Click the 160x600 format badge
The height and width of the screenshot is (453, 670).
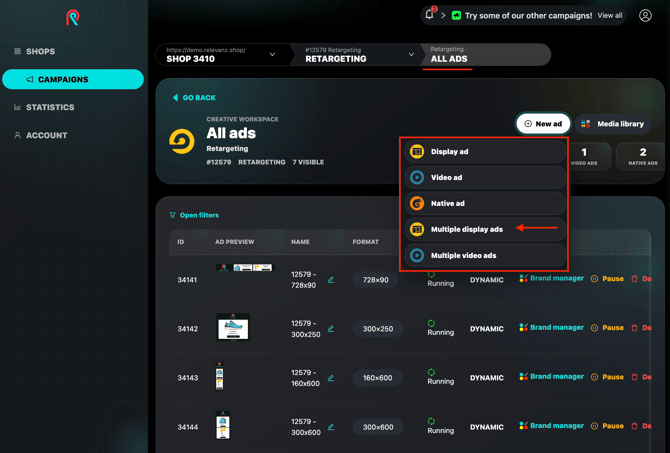pyautogui.click(x=377, y=378)
